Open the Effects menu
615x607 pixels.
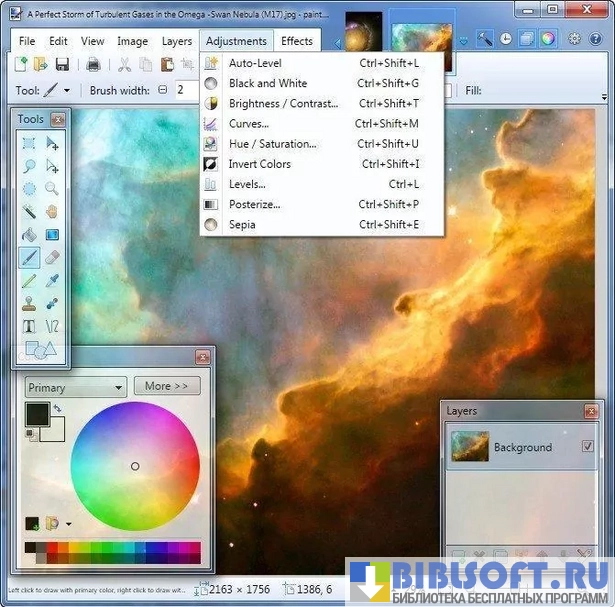click(x=297, y=41)
